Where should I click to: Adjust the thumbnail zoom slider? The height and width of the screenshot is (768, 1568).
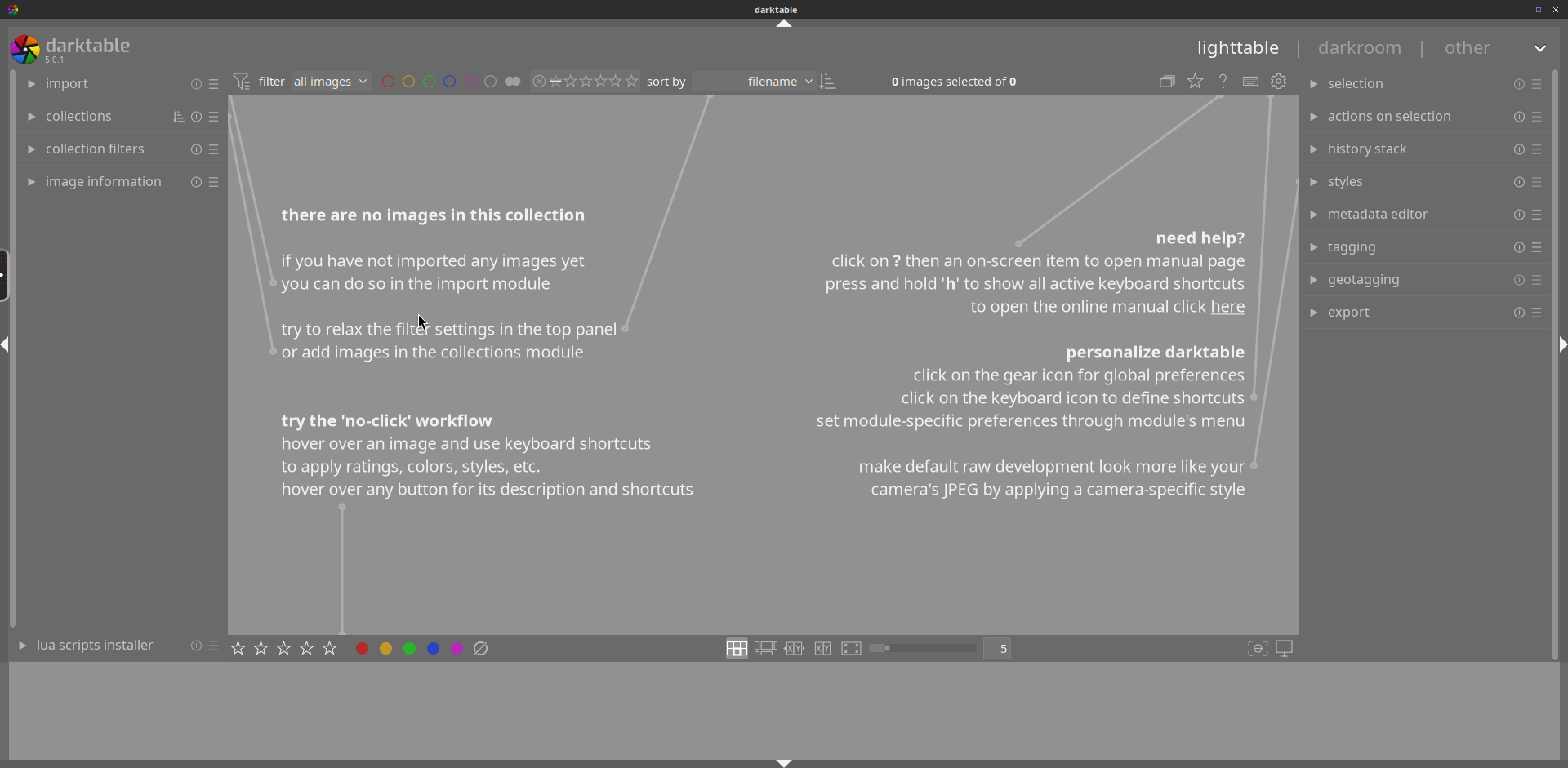[x=923, y=649]
